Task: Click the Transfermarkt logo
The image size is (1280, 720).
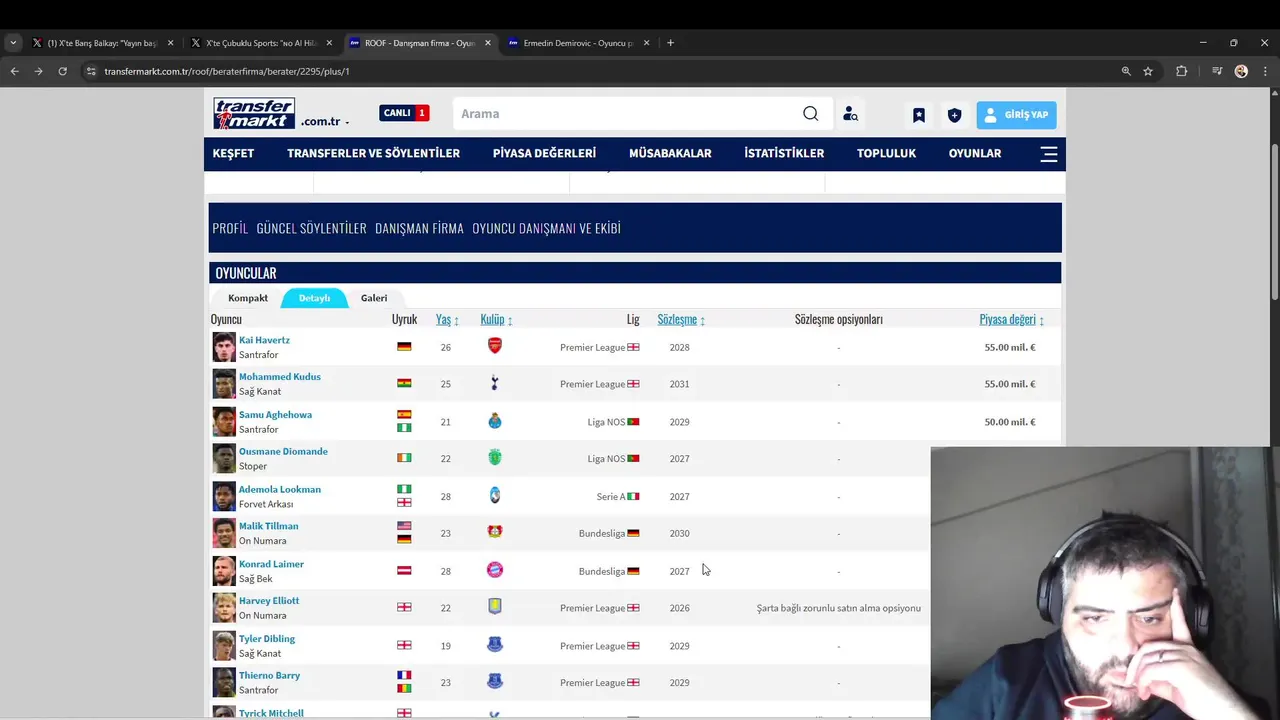Action: pos(254,114)
